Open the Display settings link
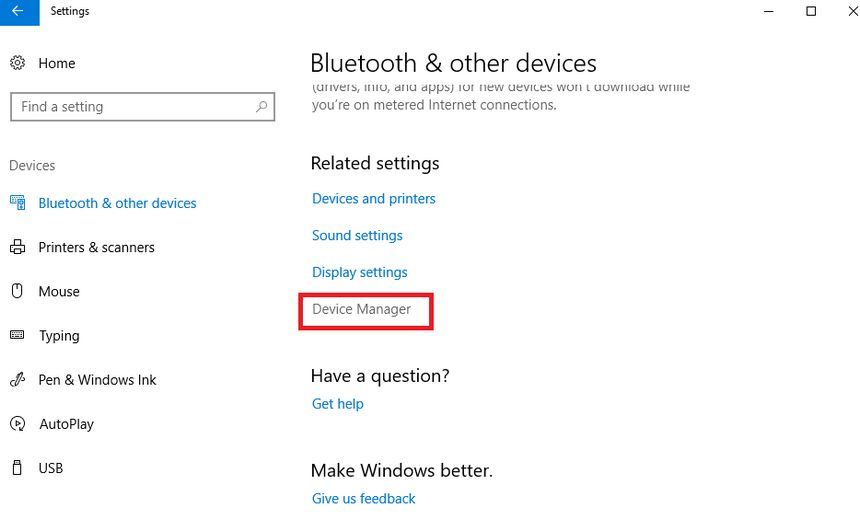The width and height of the screenshot is (860, 520). click(x=360, y=272)
